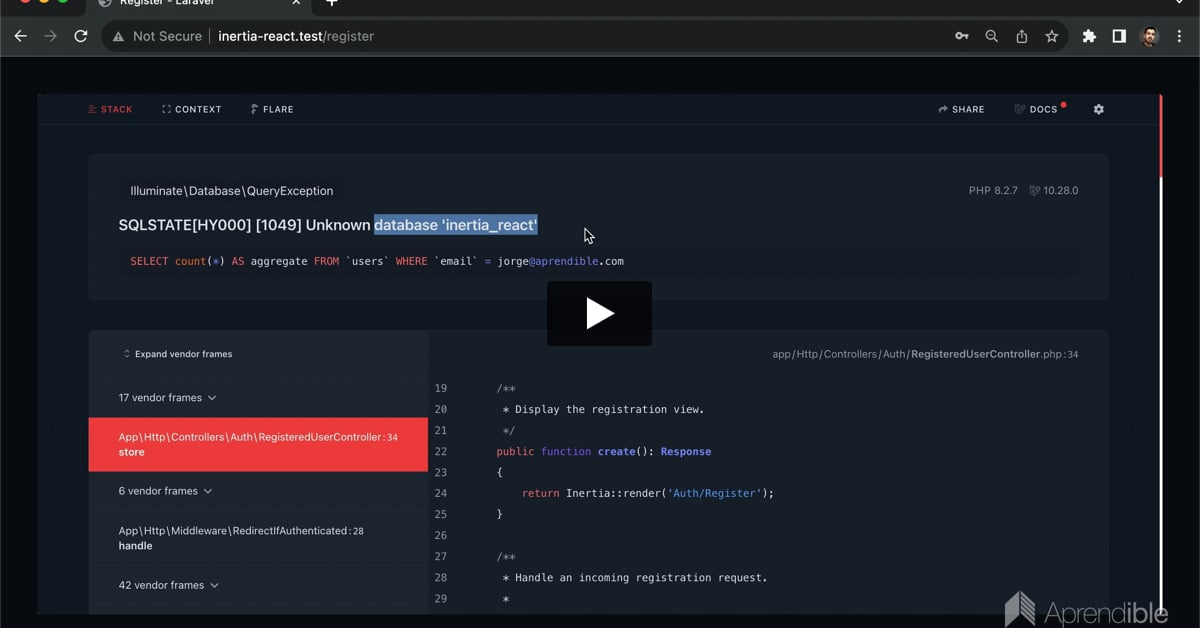Switch to the STACK tab
This screenshot has width=1200, height=628.
(x=110, y=109)
